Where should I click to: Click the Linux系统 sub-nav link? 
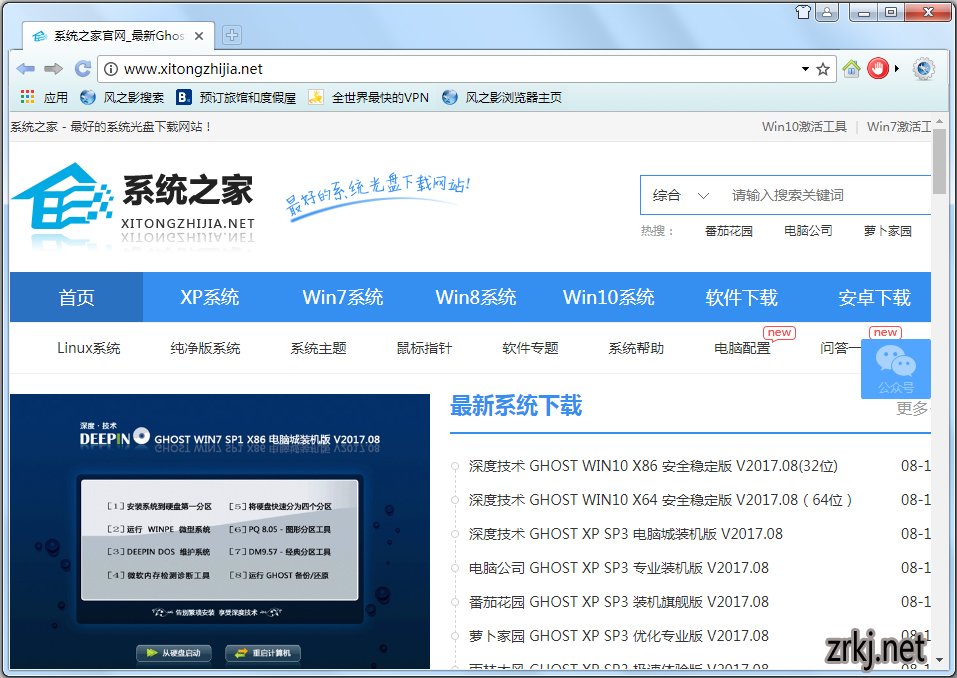pyautogui.click(x=88, y=348)
